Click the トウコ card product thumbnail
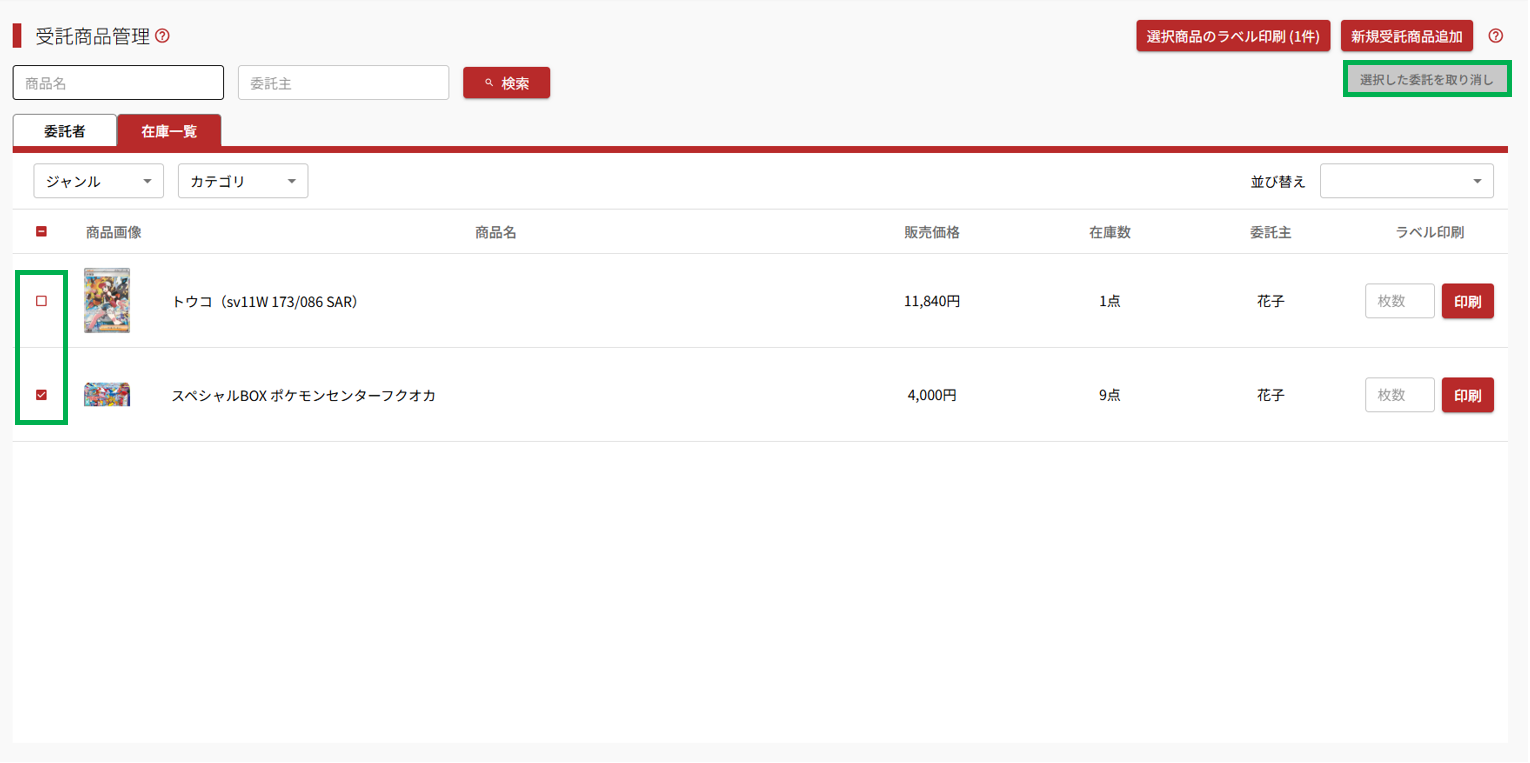This screenshot has height=763, width=1530. (x=107, y=300)
